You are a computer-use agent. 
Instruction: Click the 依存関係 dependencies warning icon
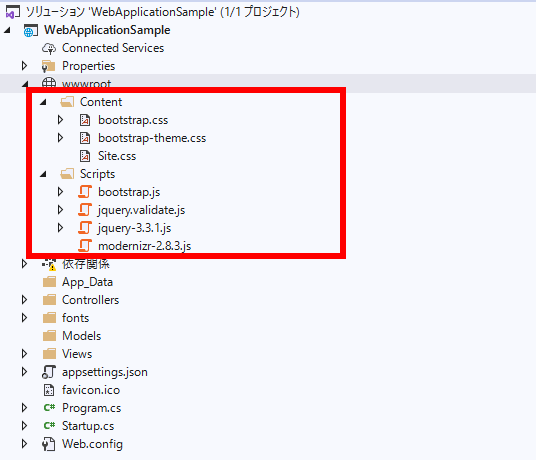pos(49,264)
